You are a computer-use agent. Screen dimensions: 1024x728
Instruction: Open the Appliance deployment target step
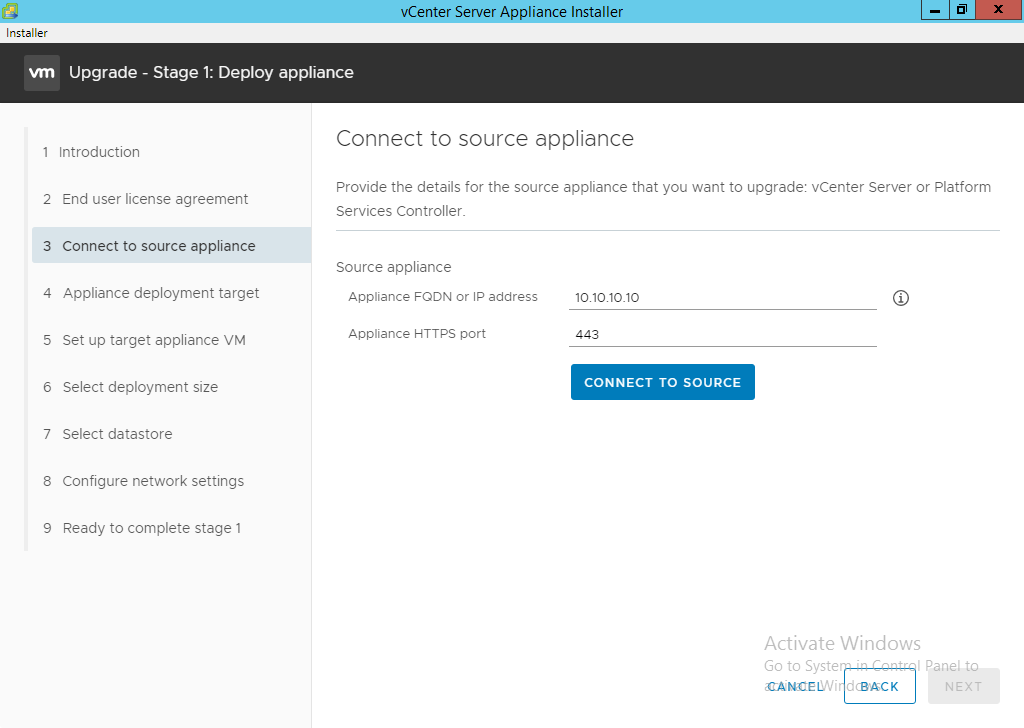click(x=160, y=293)
